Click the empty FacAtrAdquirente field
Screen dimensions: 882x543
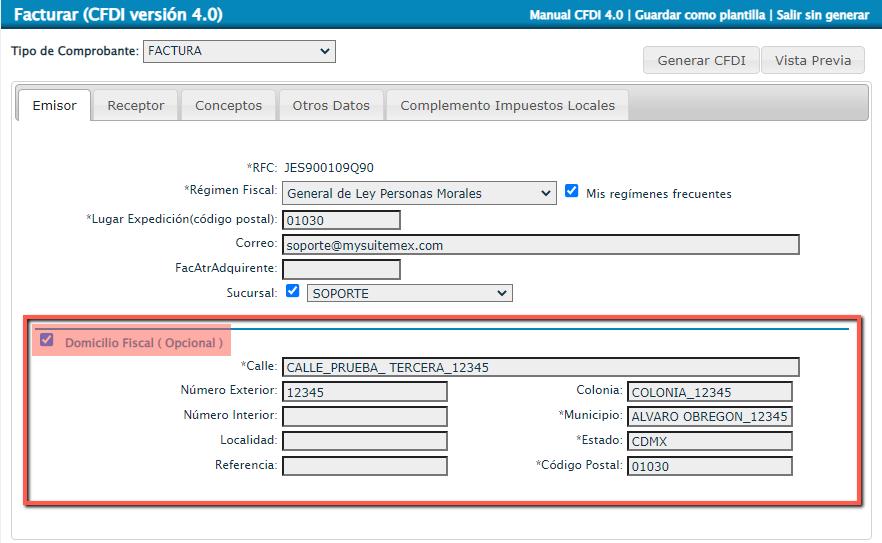pos(341,269)
